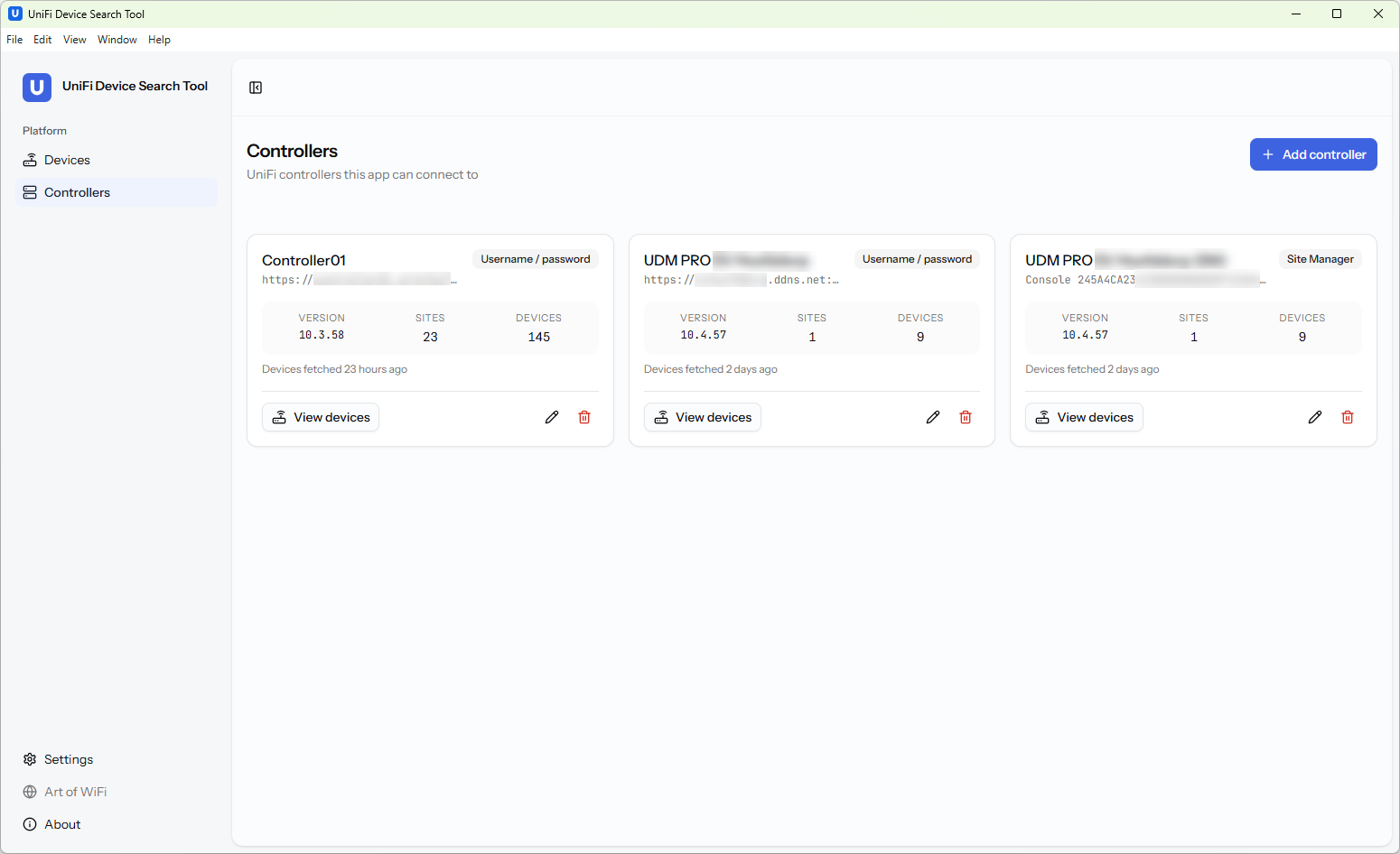This screenshot has height=854, width=1400.
Task: Open the File menu
Action: tap(14, 40)
